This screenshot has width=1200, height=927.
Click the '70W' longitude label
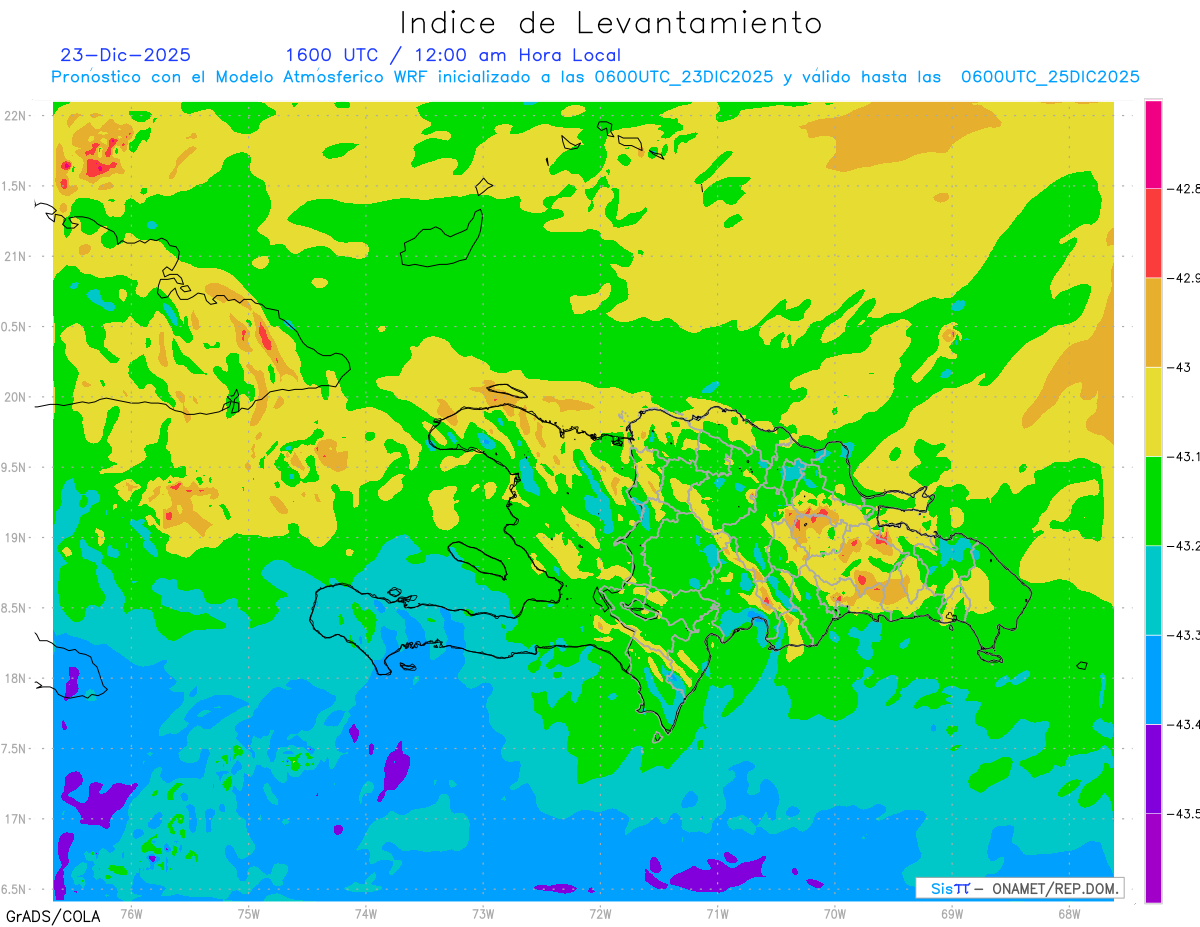tap(834, 913)
